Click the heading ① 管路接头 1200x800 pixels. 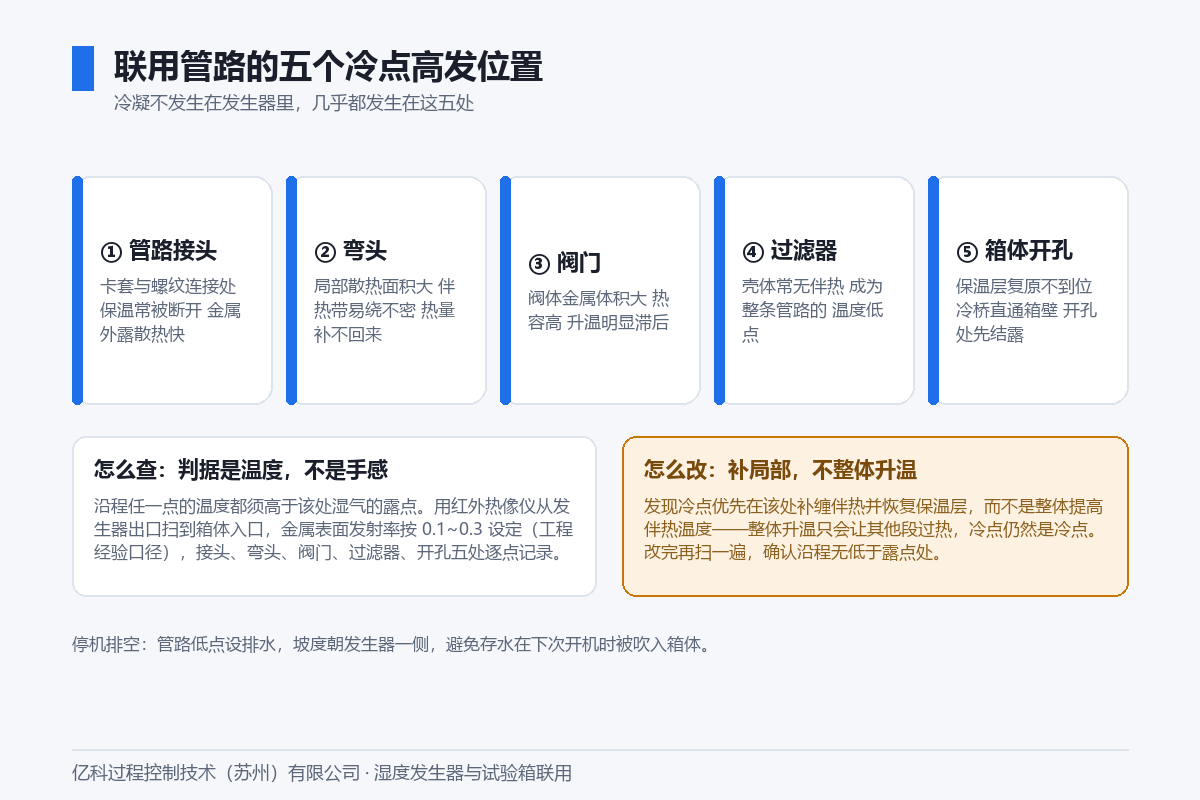(159, 250)
